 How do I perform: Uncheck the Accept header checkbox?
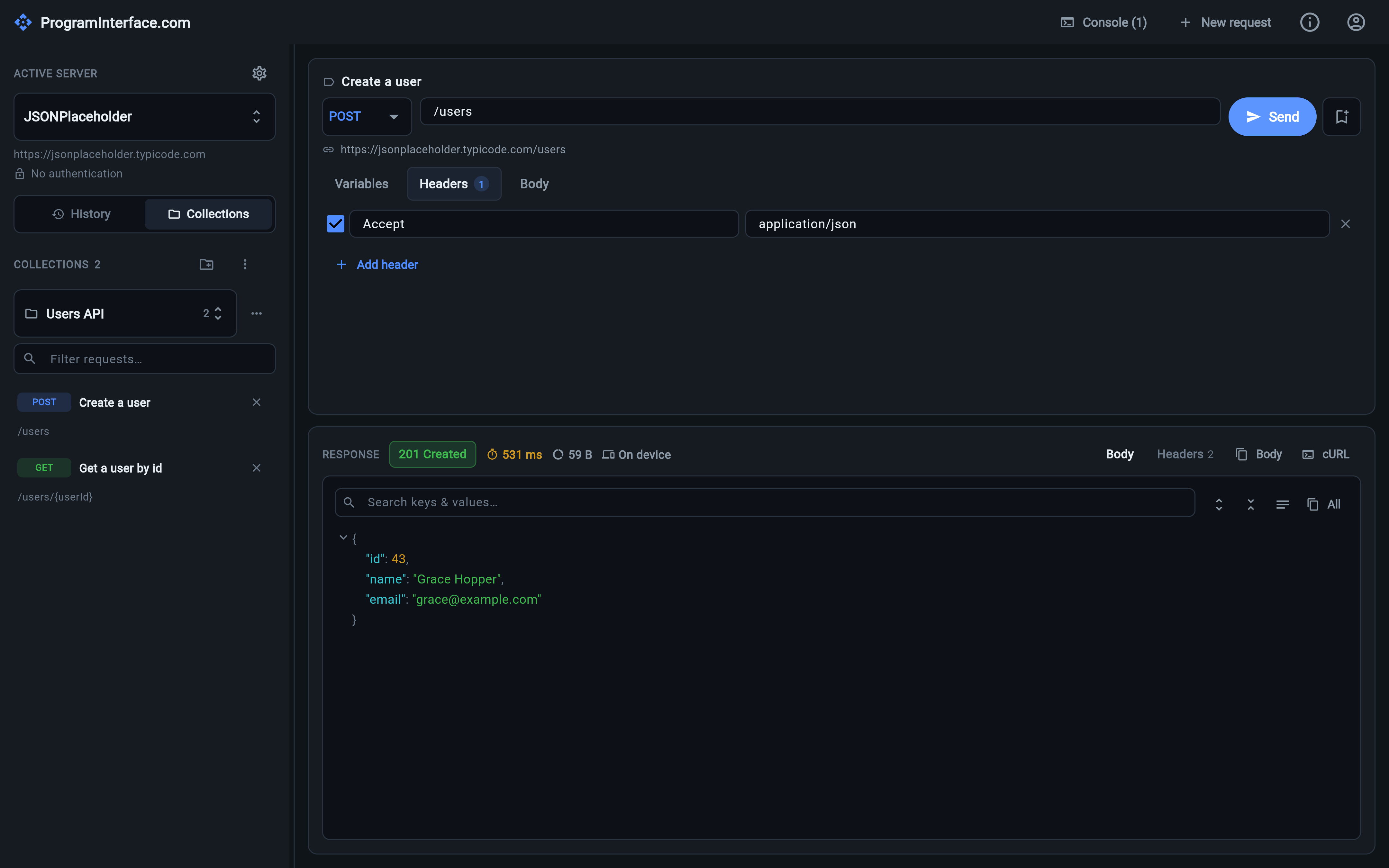click(335, 224)
